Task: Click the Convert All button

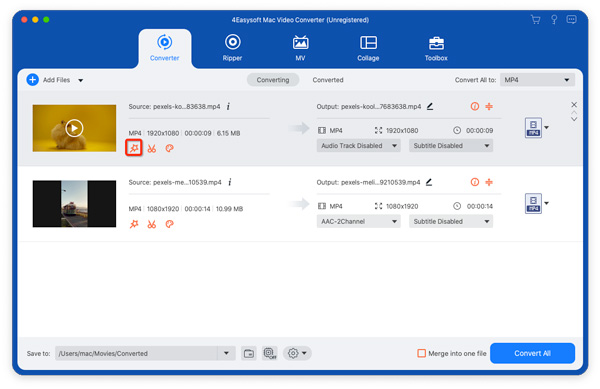Action: 532,353
